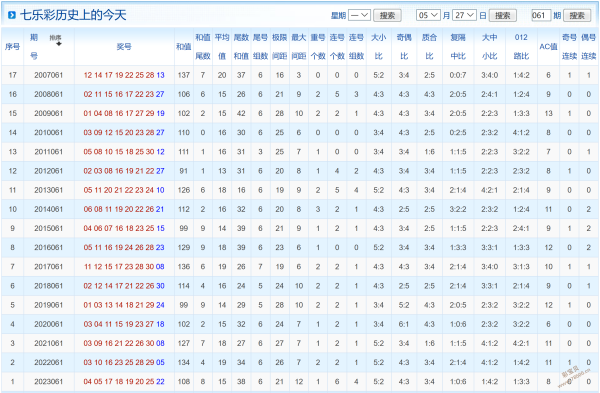This screenshot has height=393, width=600.
Task: Open the 星期 weekday dropdown
Action: coord(359,15)
